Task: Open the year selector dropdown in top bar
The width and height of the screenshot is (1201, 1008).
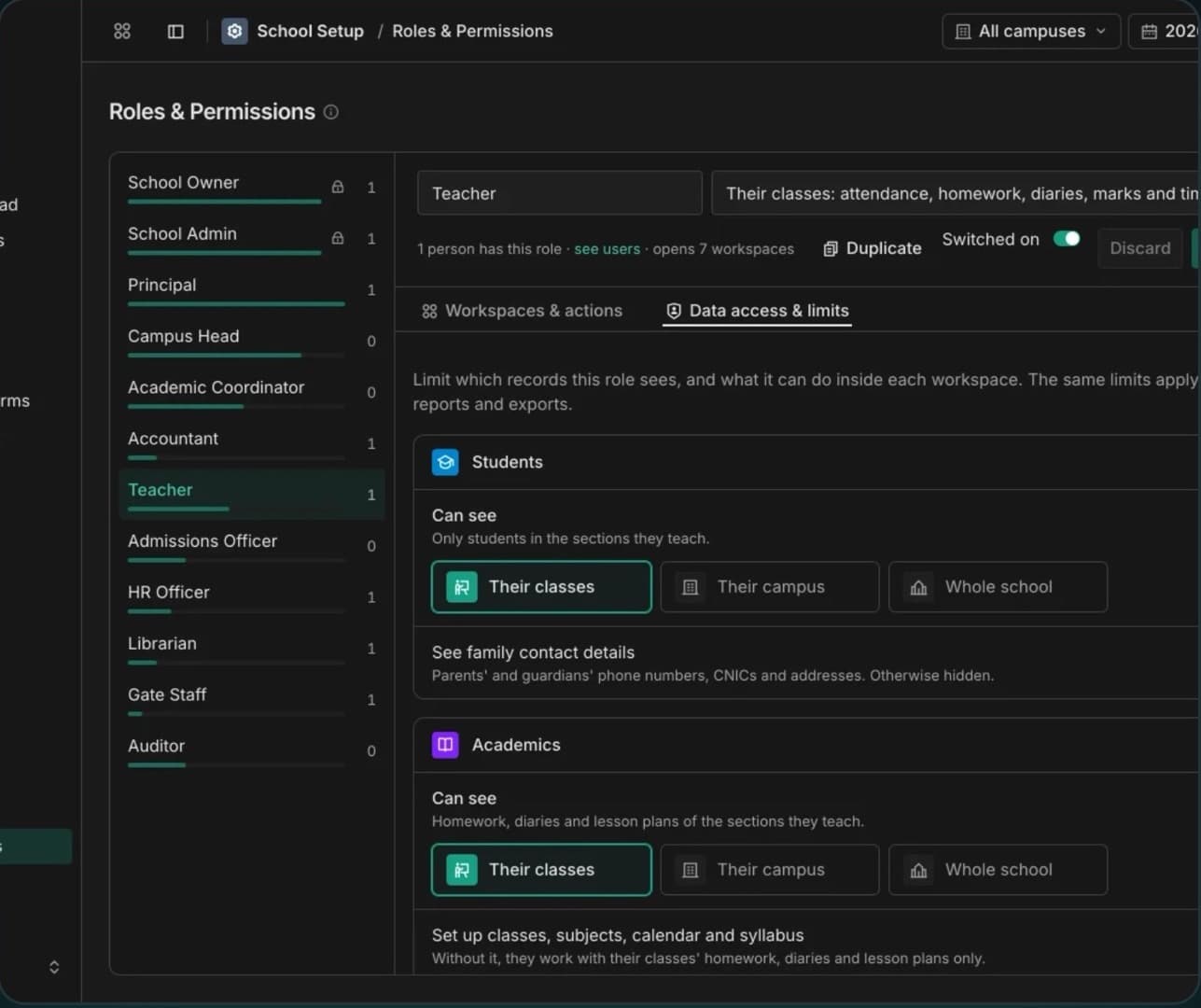Action: point(1165,32)
